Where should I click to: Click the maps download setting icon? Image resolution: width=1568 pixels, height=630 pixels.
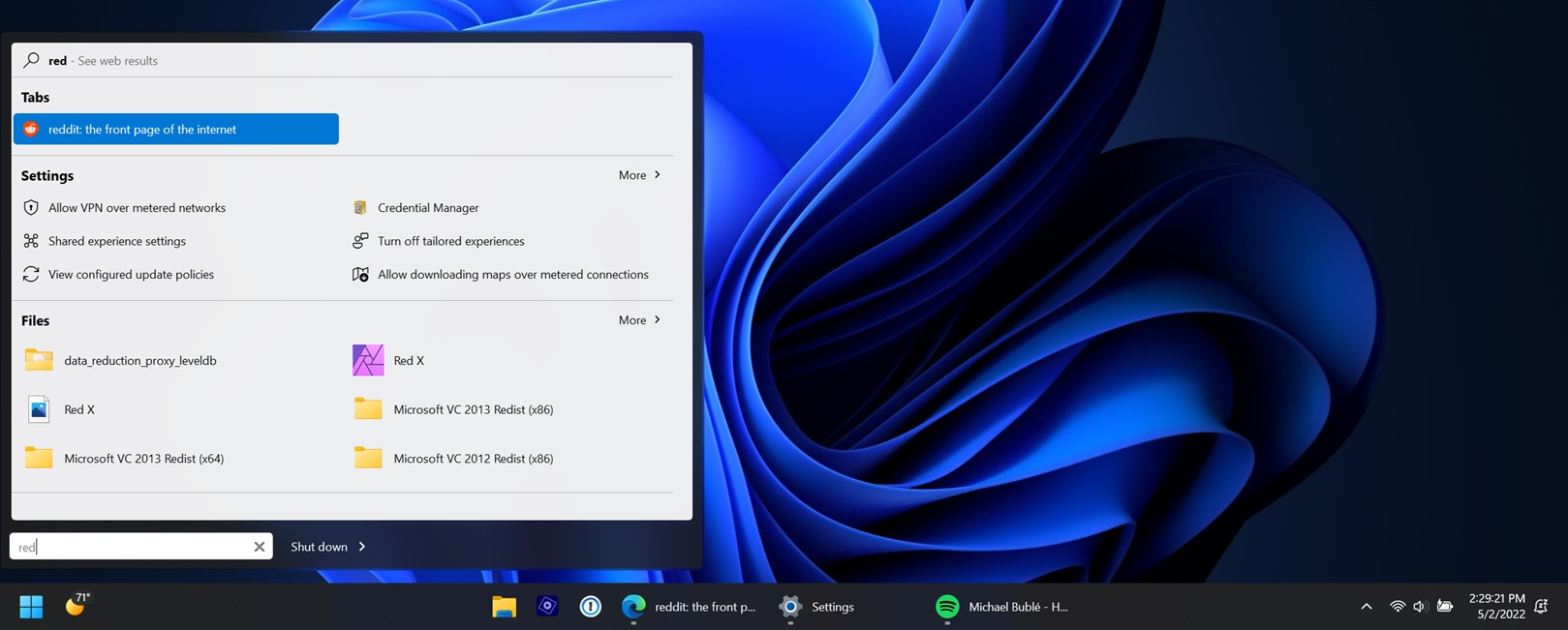point(360,274)
